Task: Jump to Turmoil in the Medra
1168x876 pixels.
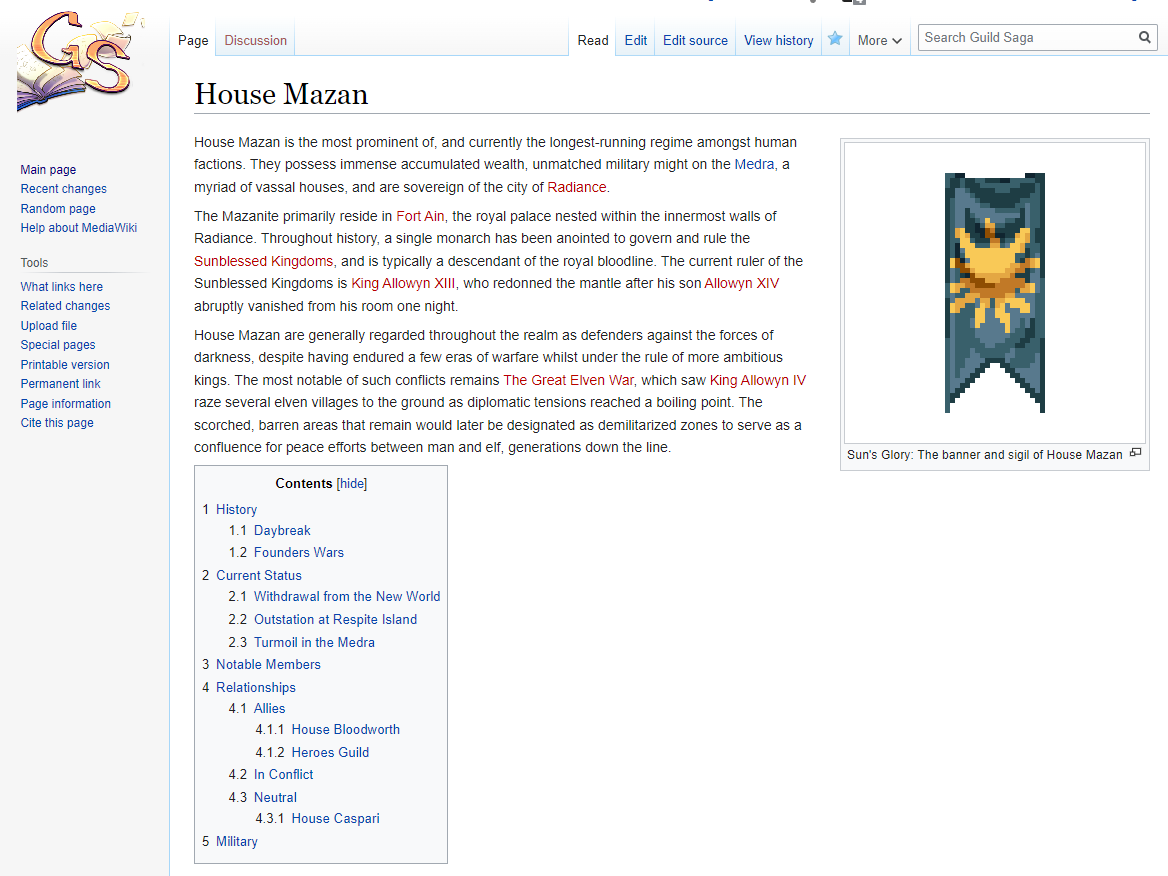Action: pyautogui.click(x=314, y=643)
